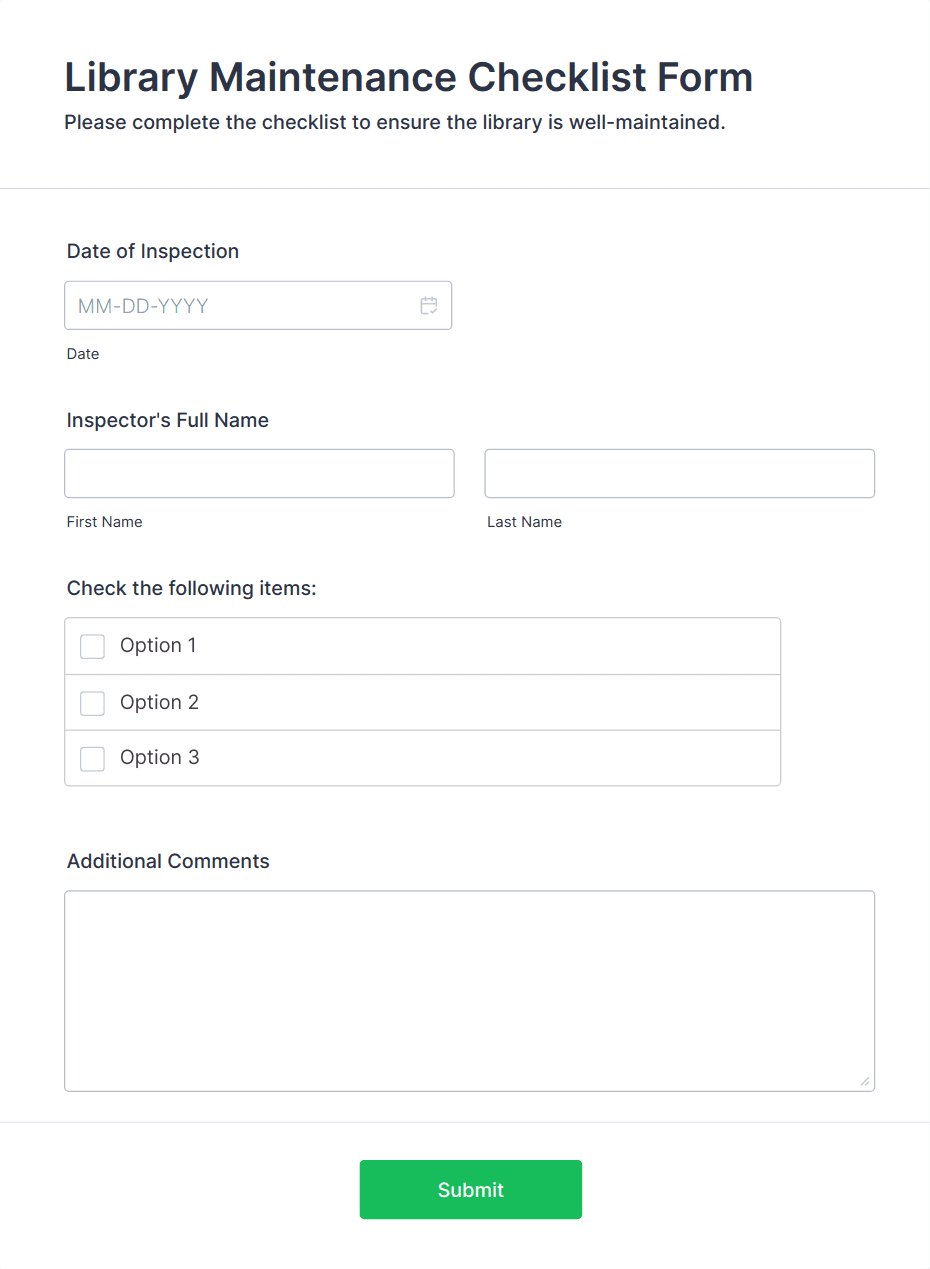The width and height of the screenshot is (930, 1269).
Task: Click the "Option 2" label text
Action: click(x=159, y=703)
